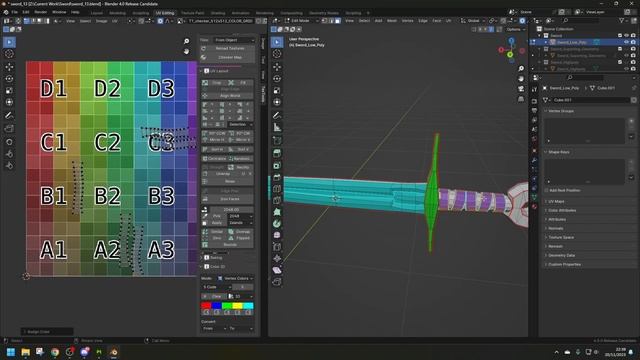Switch to the Layout workspace tab
Screen dimensions: 640x360
97,13
